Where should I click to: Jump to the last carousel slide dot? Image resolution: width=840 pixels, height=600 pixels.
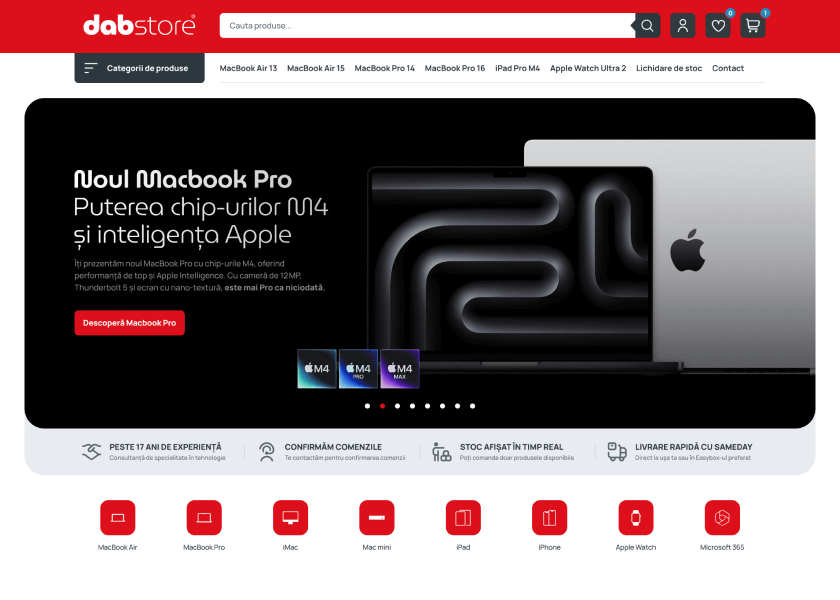pyautogui.click(x=472, y=406)
